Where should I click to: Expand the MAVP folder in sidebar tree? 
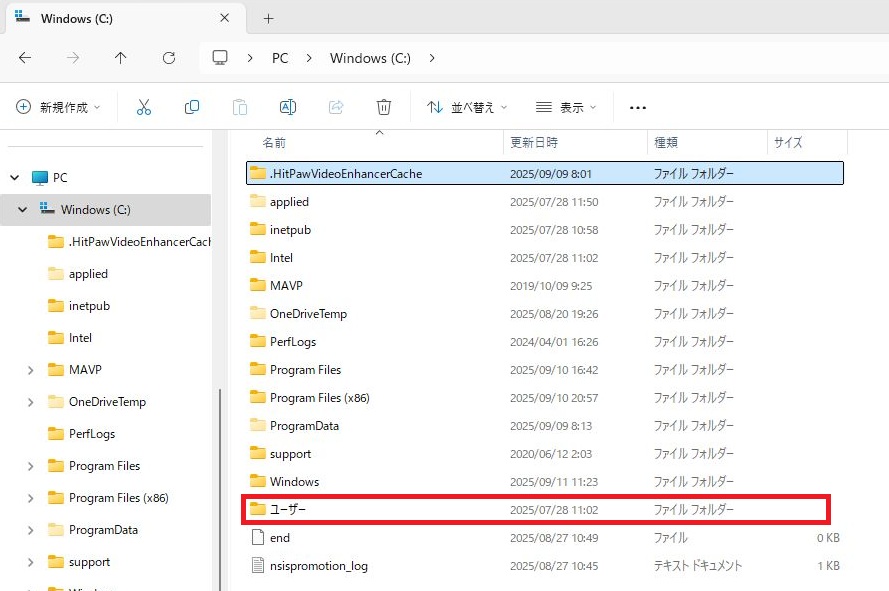(31, 370)
